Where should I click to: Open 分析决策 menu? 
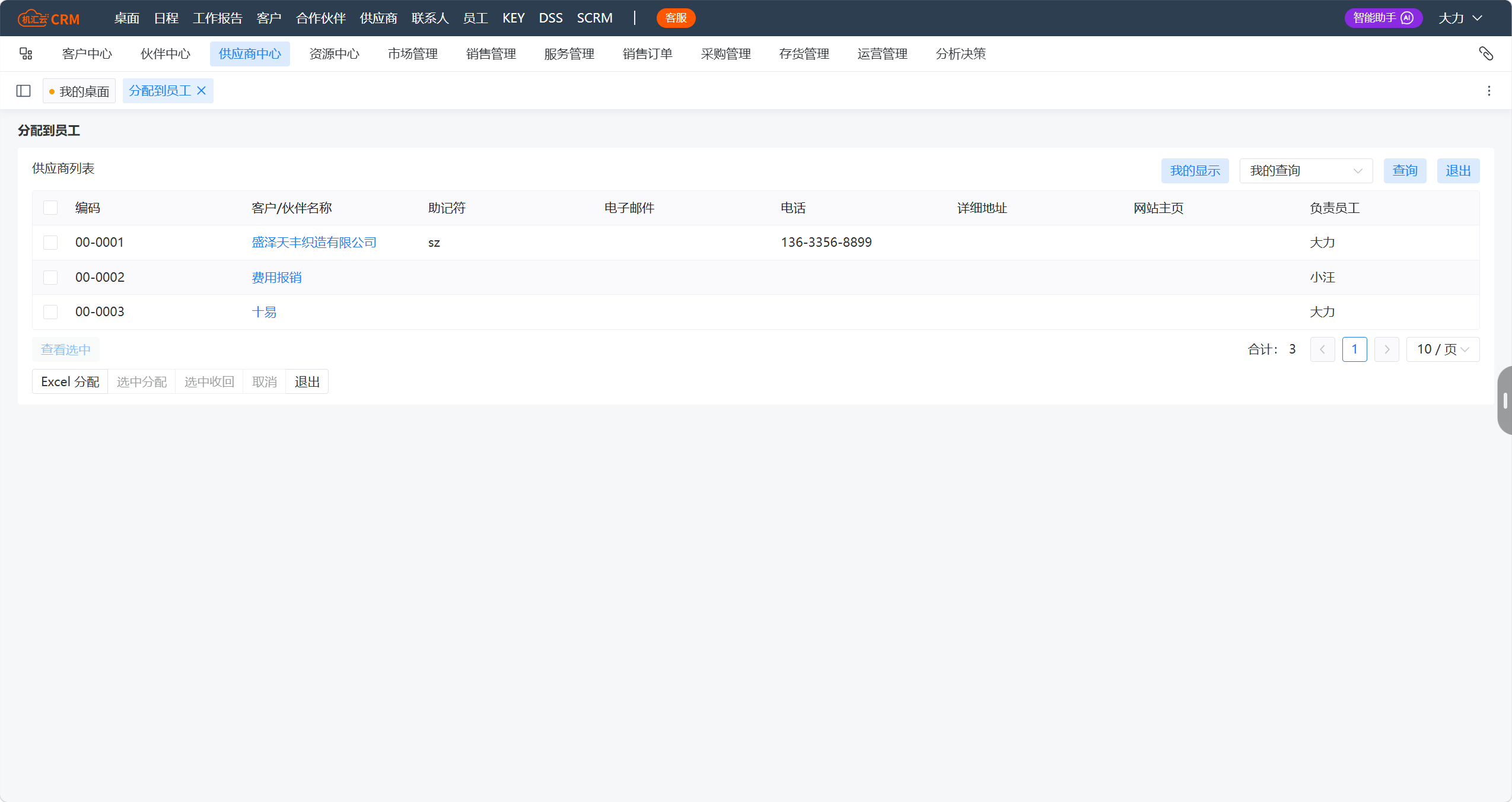pos(961,54)
